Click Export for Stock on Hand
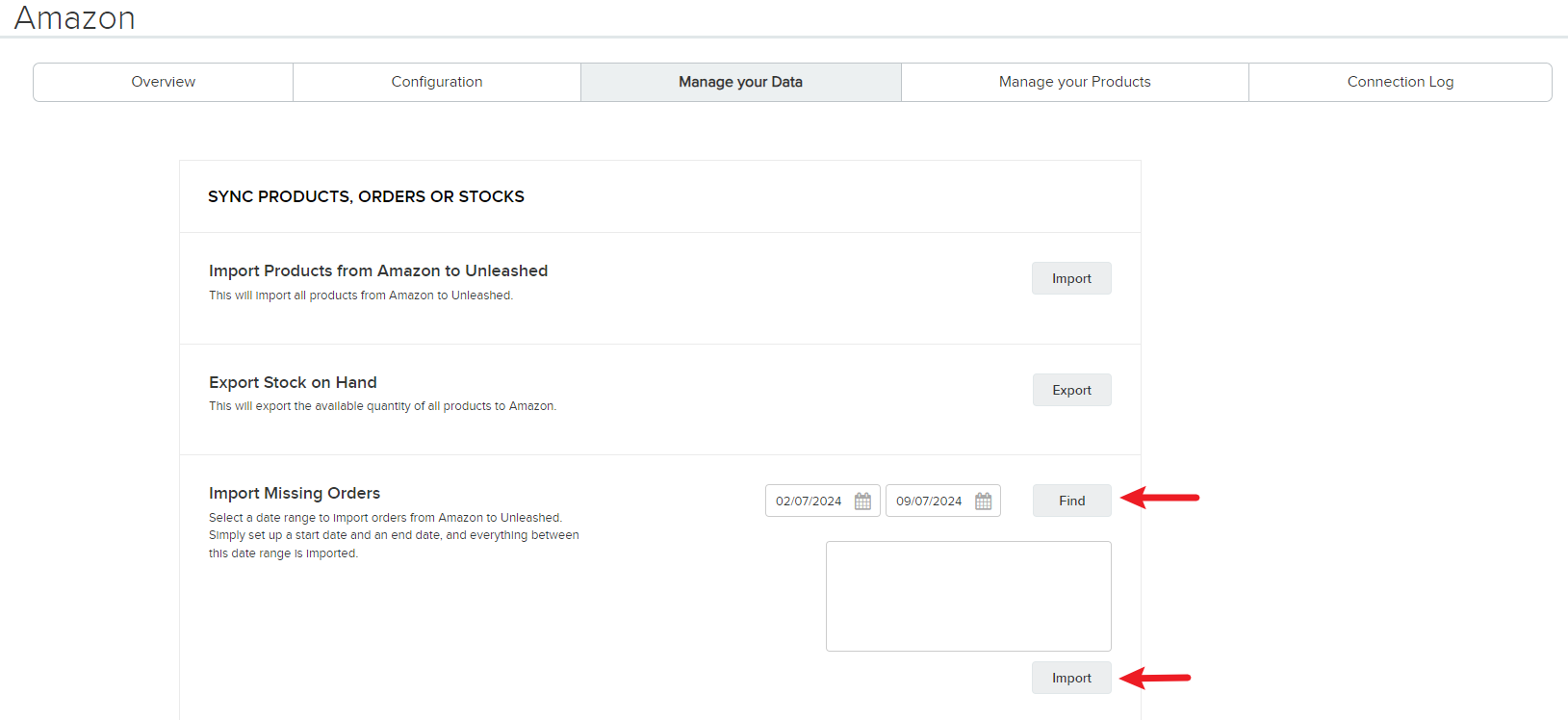 pos(1071,390)
